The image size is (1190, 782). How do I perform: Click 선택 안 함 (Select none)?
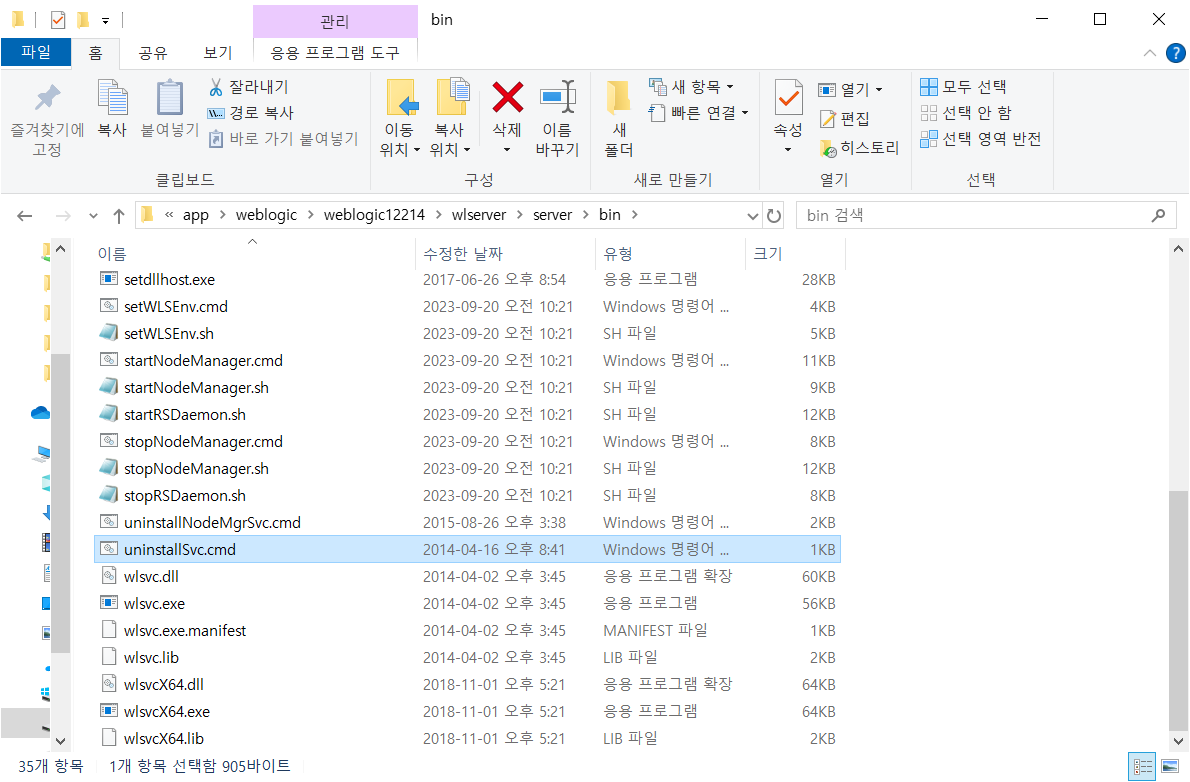(x=966, y=112)
